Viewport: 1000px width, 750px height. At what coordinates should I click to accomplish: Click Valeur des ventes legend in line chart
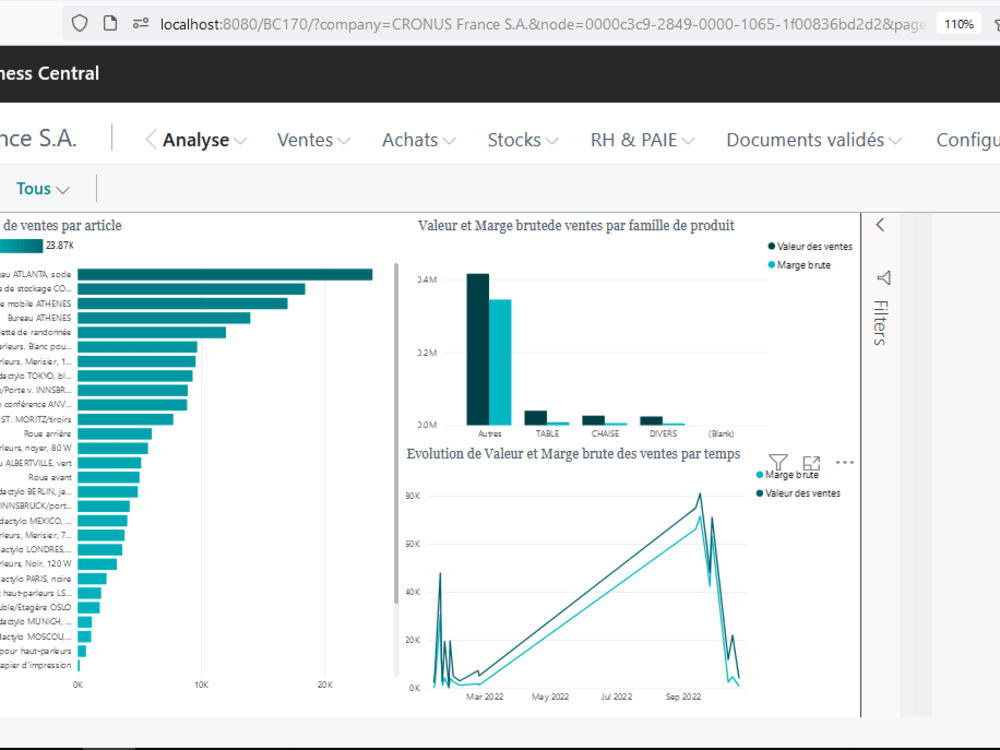click(x=798, y=493)
